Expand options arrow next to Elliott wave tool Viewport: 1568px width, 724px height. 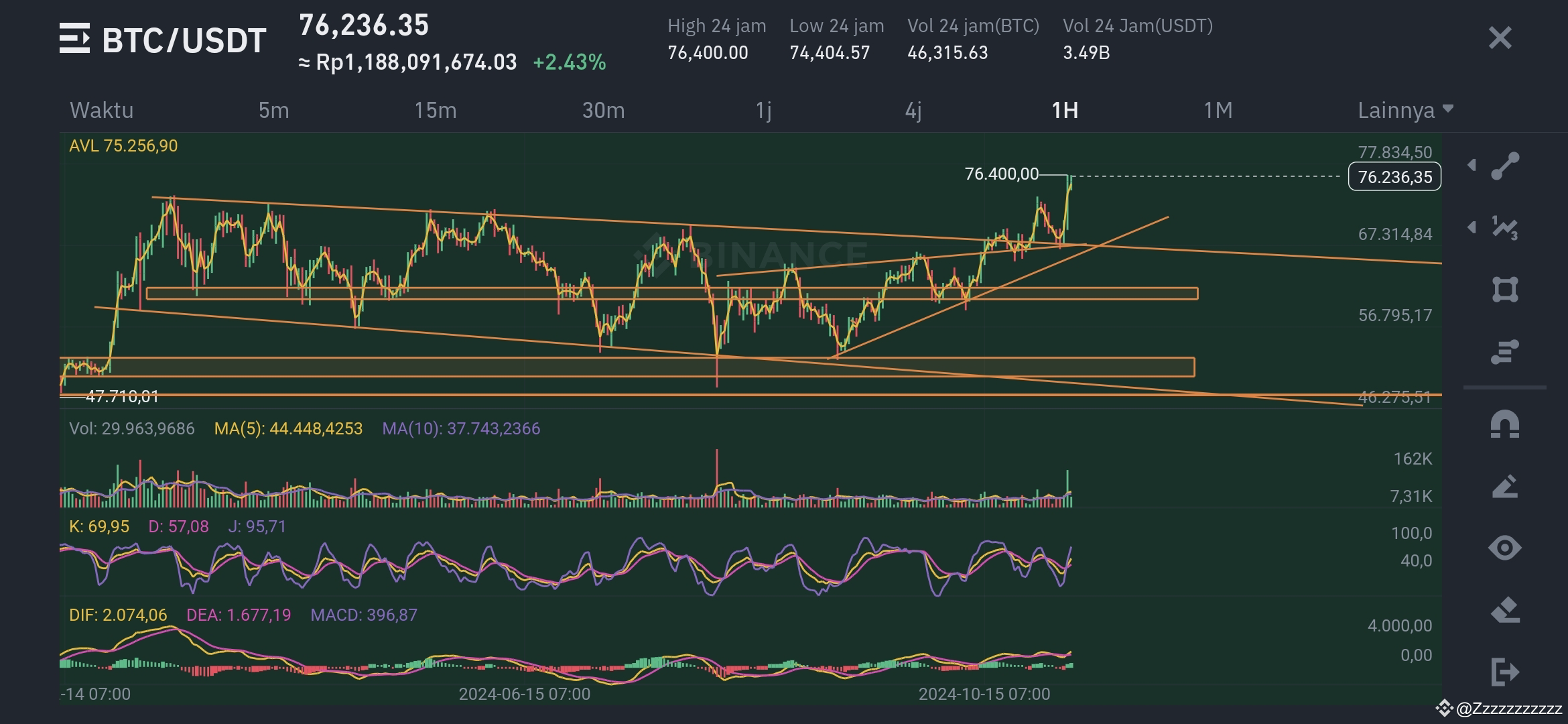point(1472,228)
